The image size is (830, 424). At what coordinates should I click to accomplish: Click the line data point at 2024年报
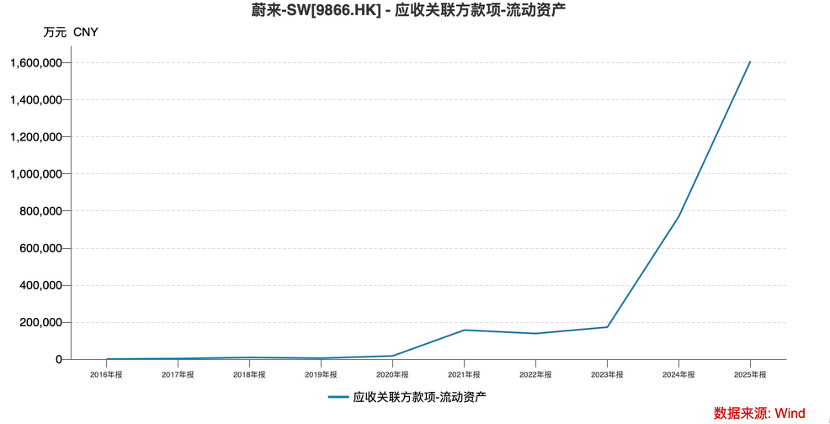click(679, 216)
